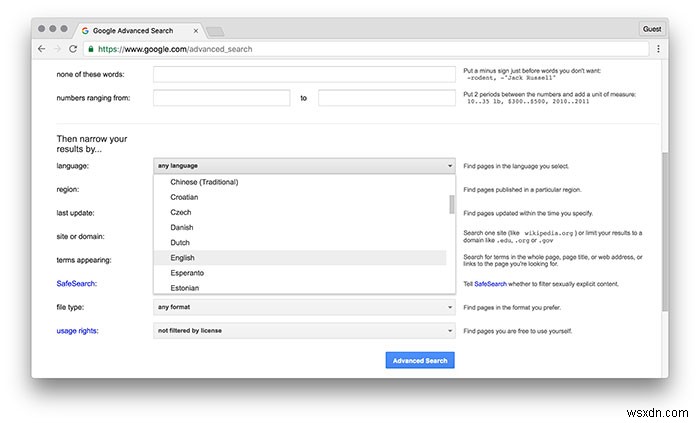This screenshot has height=423, width=700.
Task: Click the browser forward arrow
Action: click(57, 49)
